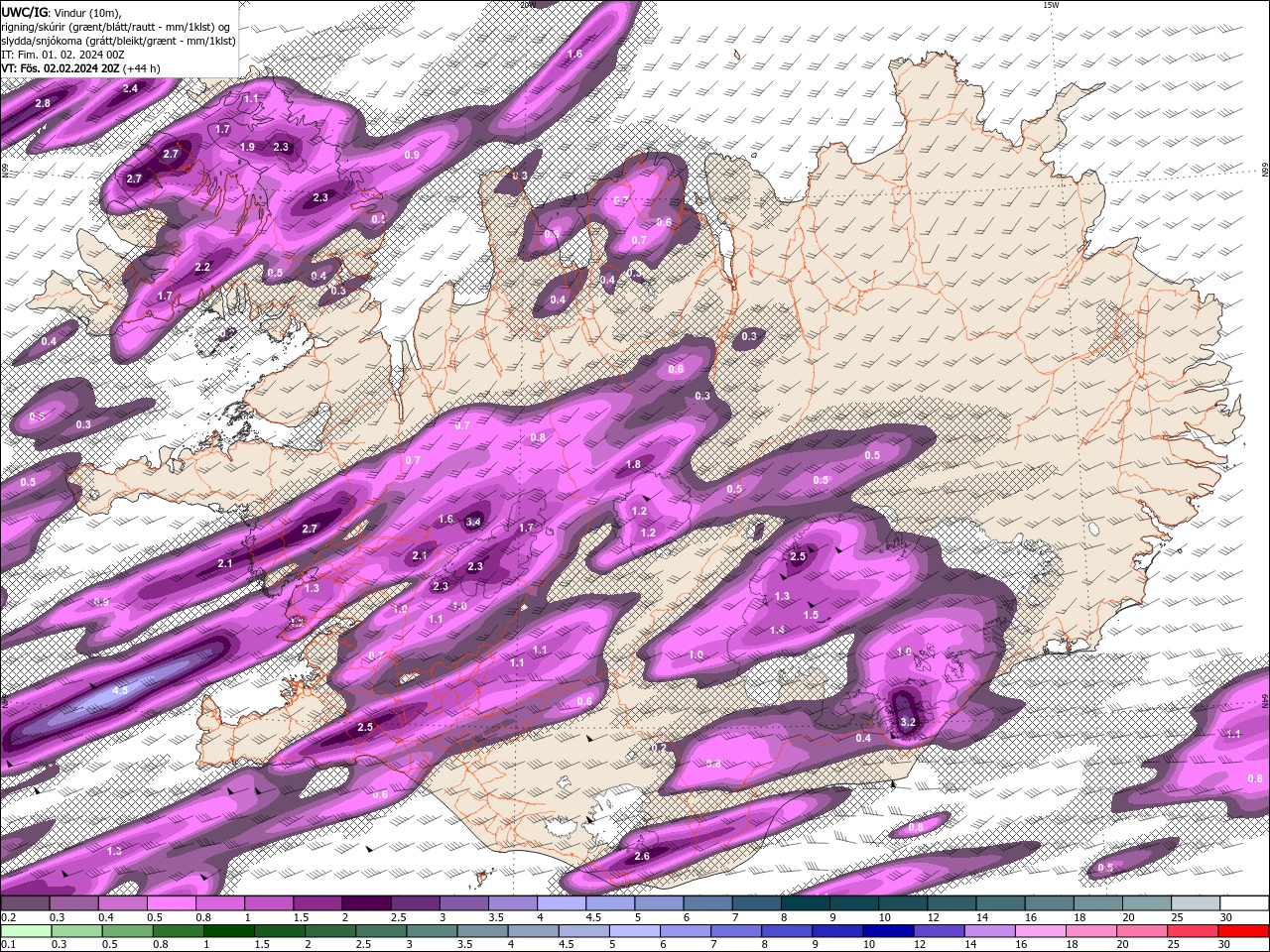Click the deep navy blue swatch in the lower legend
Image resolution: width=1270 pixels, height=952 pixels.
point(888,930)
